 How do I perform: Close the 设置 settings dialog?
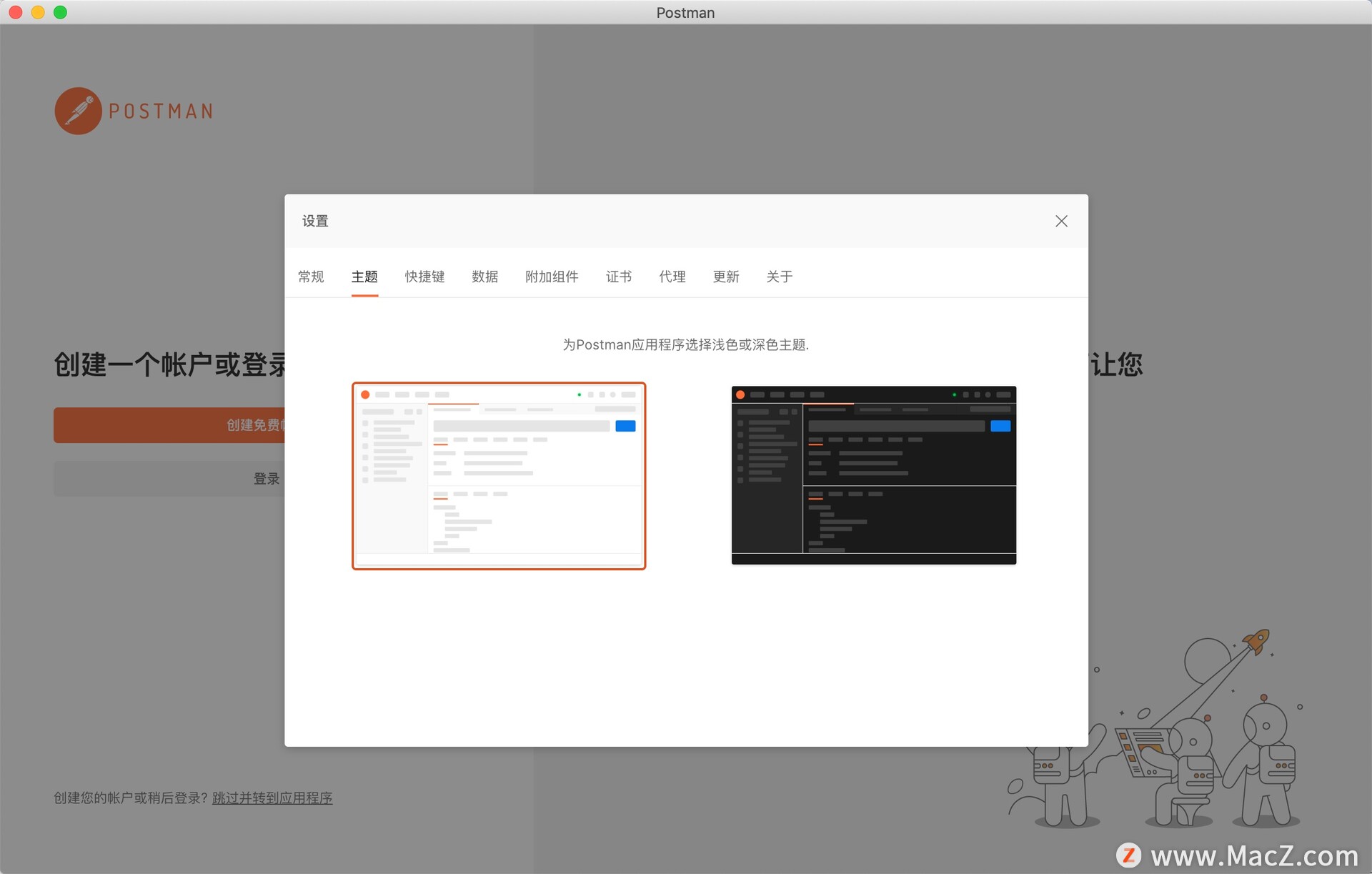point(1061,221)
